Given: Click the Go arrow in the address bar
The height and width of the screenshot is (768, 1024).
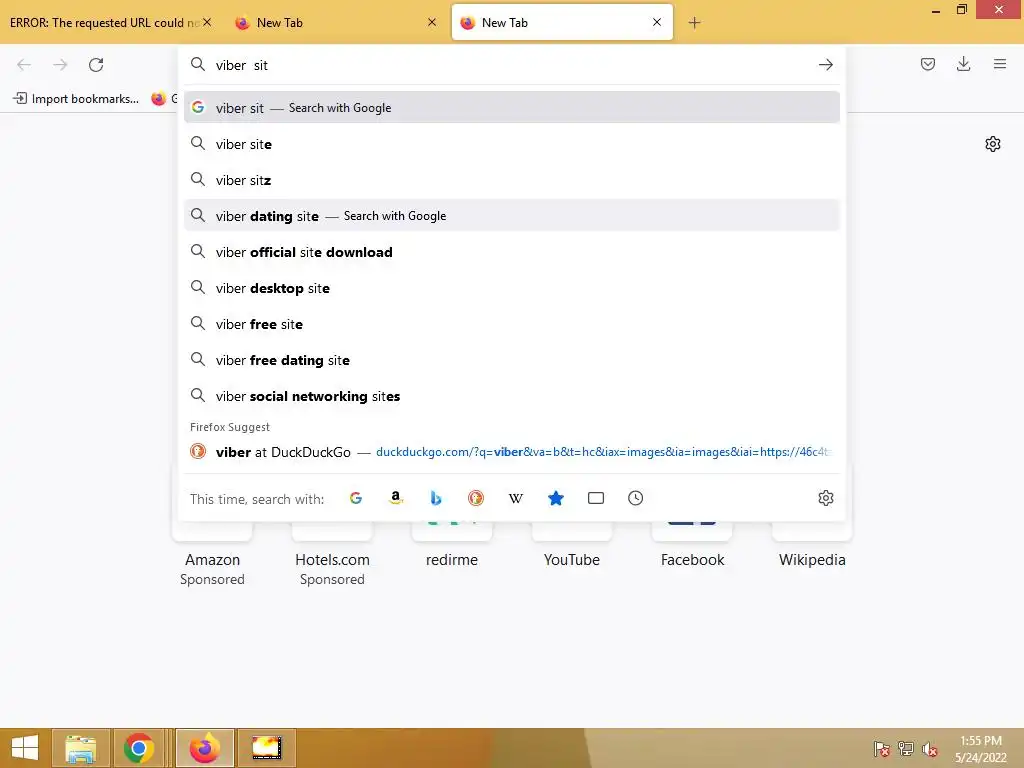Looking at the screenshot, I should [825, 65].
